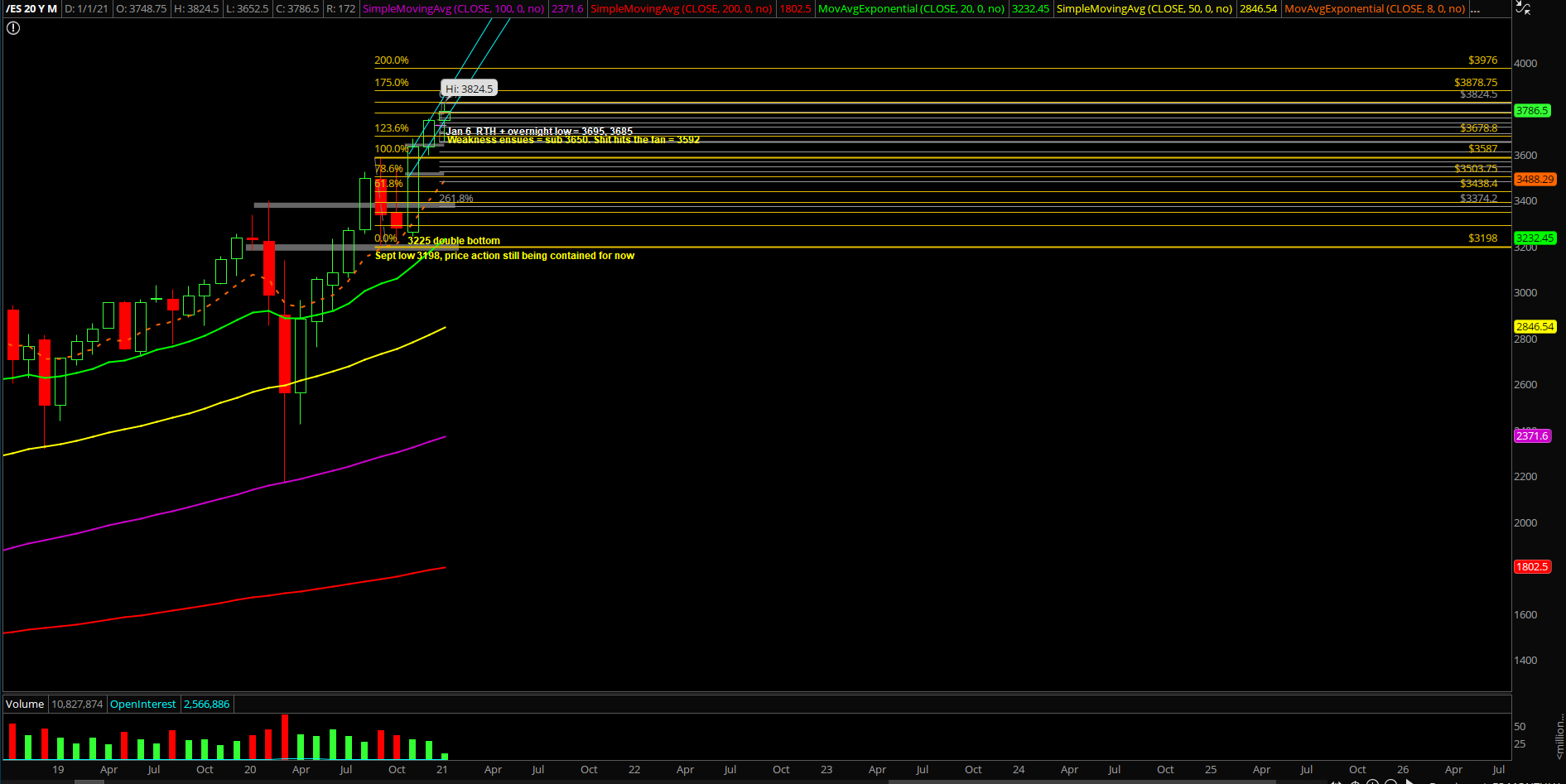Click the 'Sept low 3198' annotation text
This screenshot has width=1566, height=784.
click(x=504, y=256)
